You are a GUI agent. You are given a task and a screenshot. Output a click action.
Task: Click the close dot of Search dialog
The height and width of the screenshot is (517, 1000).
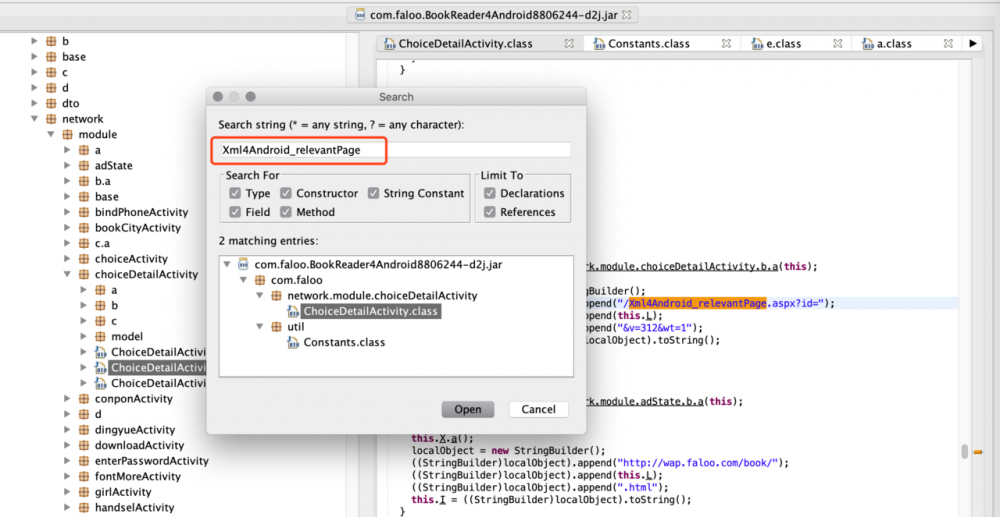tap(218, 96)
